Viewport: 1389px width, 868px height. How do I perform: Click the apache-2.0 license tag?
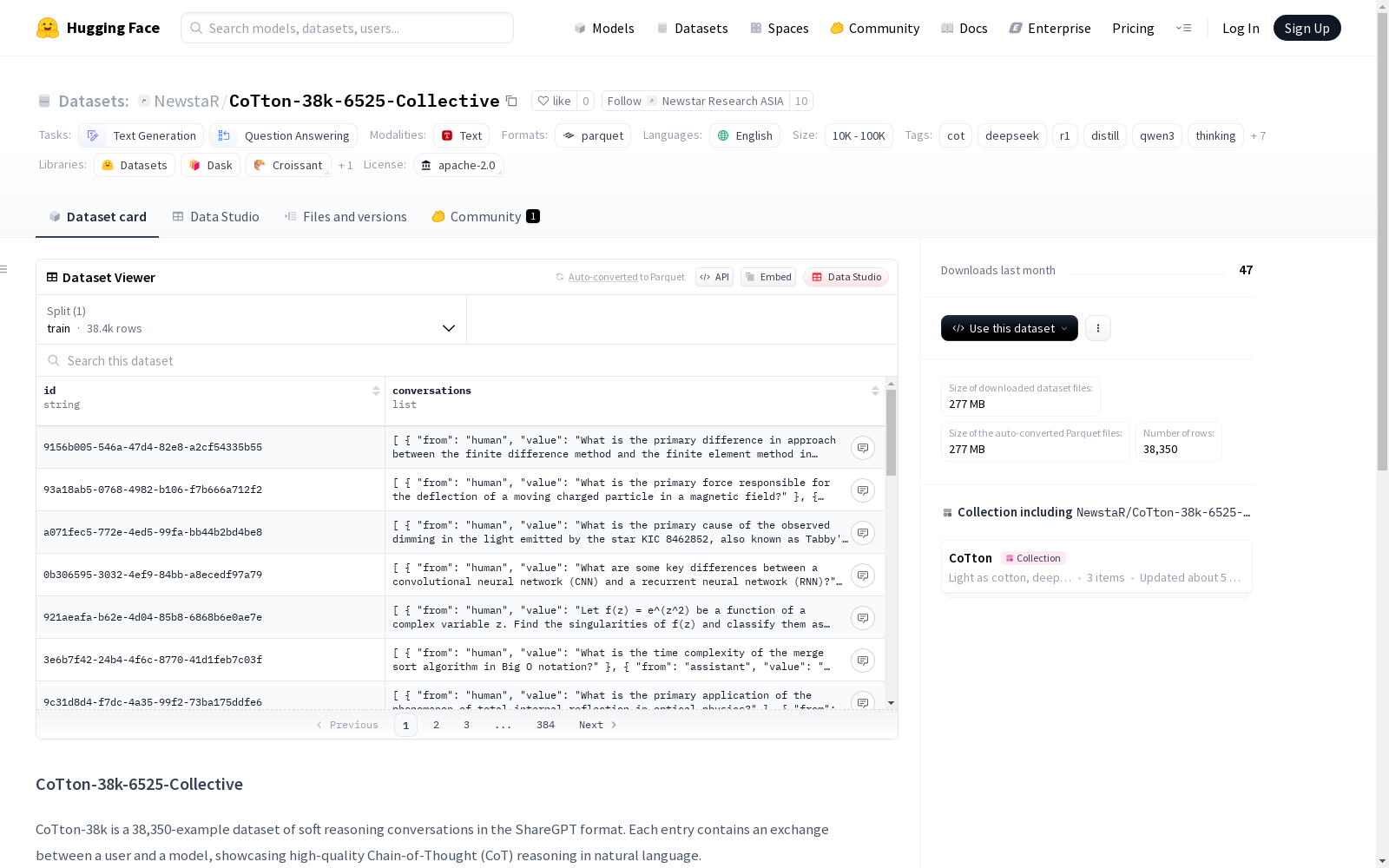point(458,165)
